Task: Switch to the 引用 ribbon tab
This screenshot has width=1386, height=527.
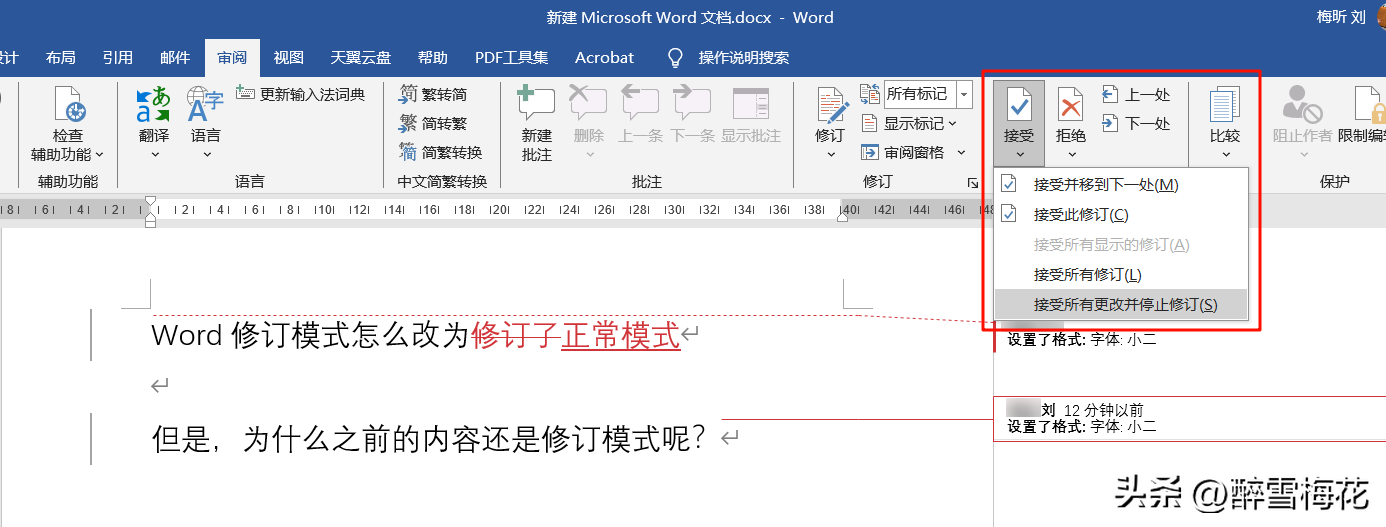Action: point(118,58)
